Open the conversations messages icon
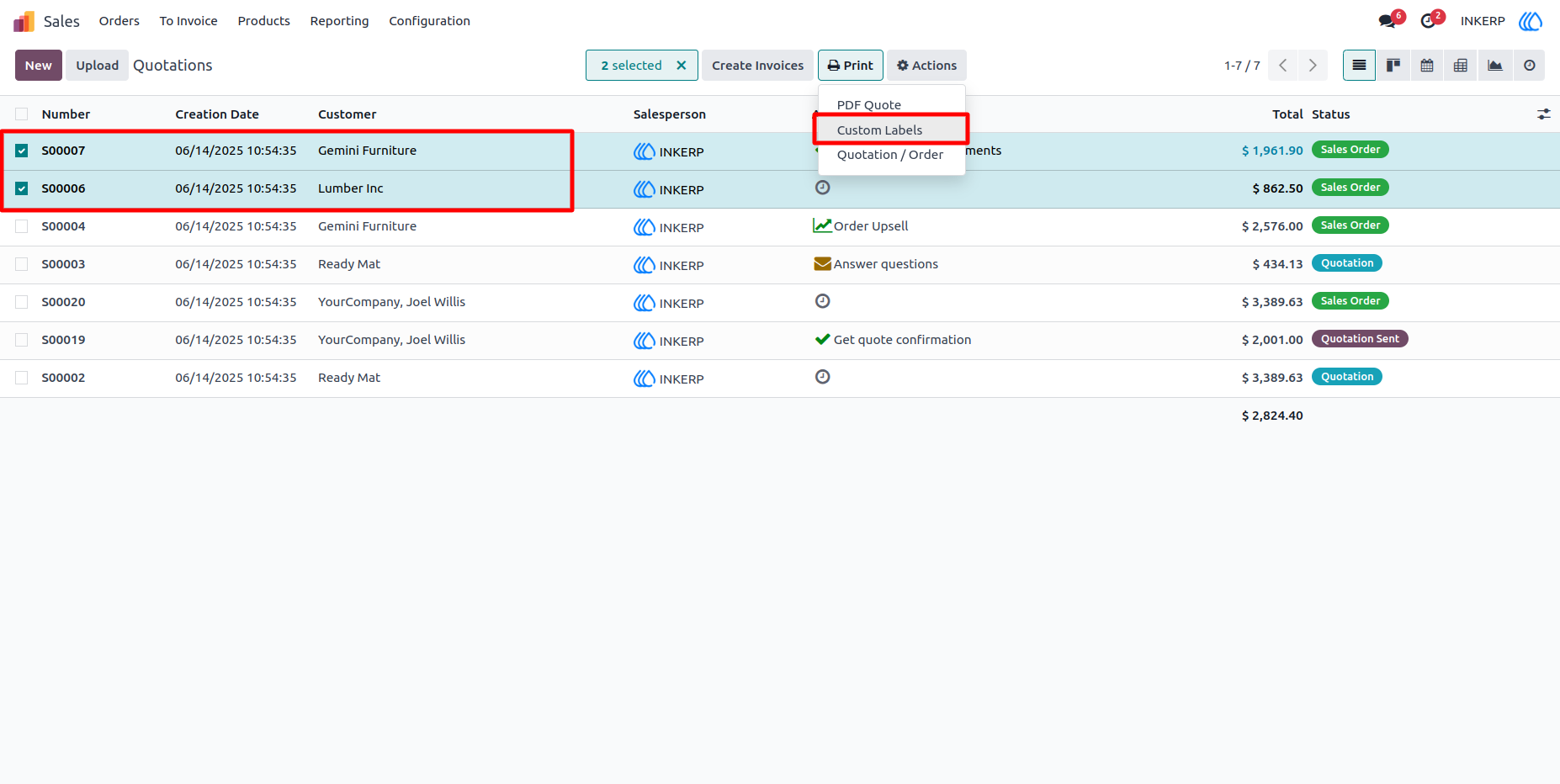 (x=1387, y=21)
